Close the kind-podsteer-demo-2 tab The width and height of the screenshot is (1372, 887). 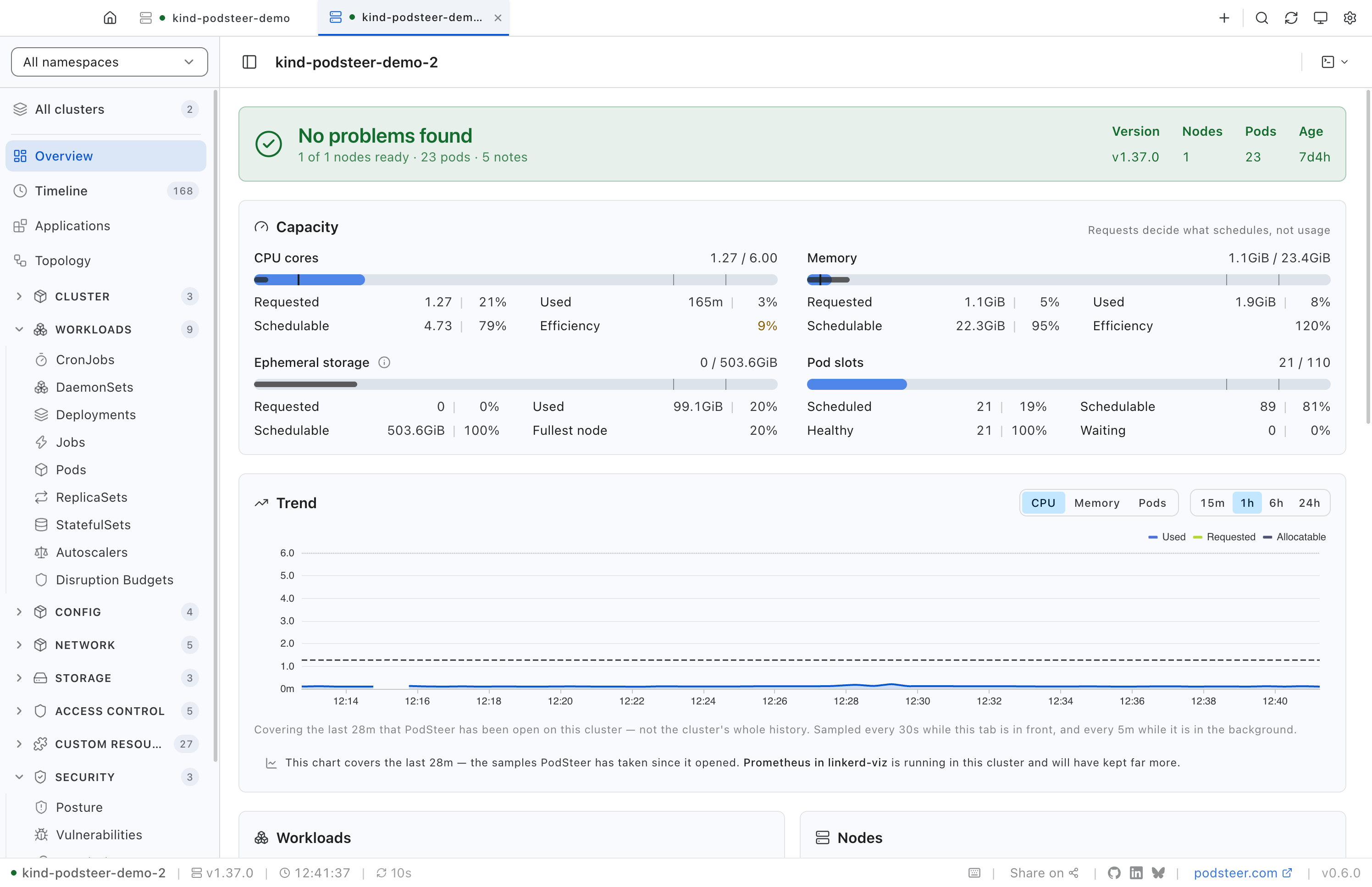click(x=498, y=18)
